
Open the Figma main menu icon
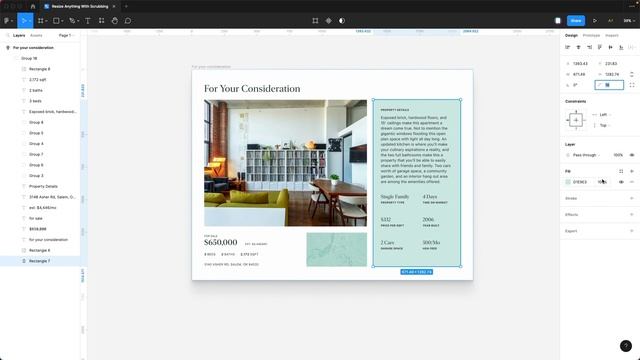[x=7, y=20]
